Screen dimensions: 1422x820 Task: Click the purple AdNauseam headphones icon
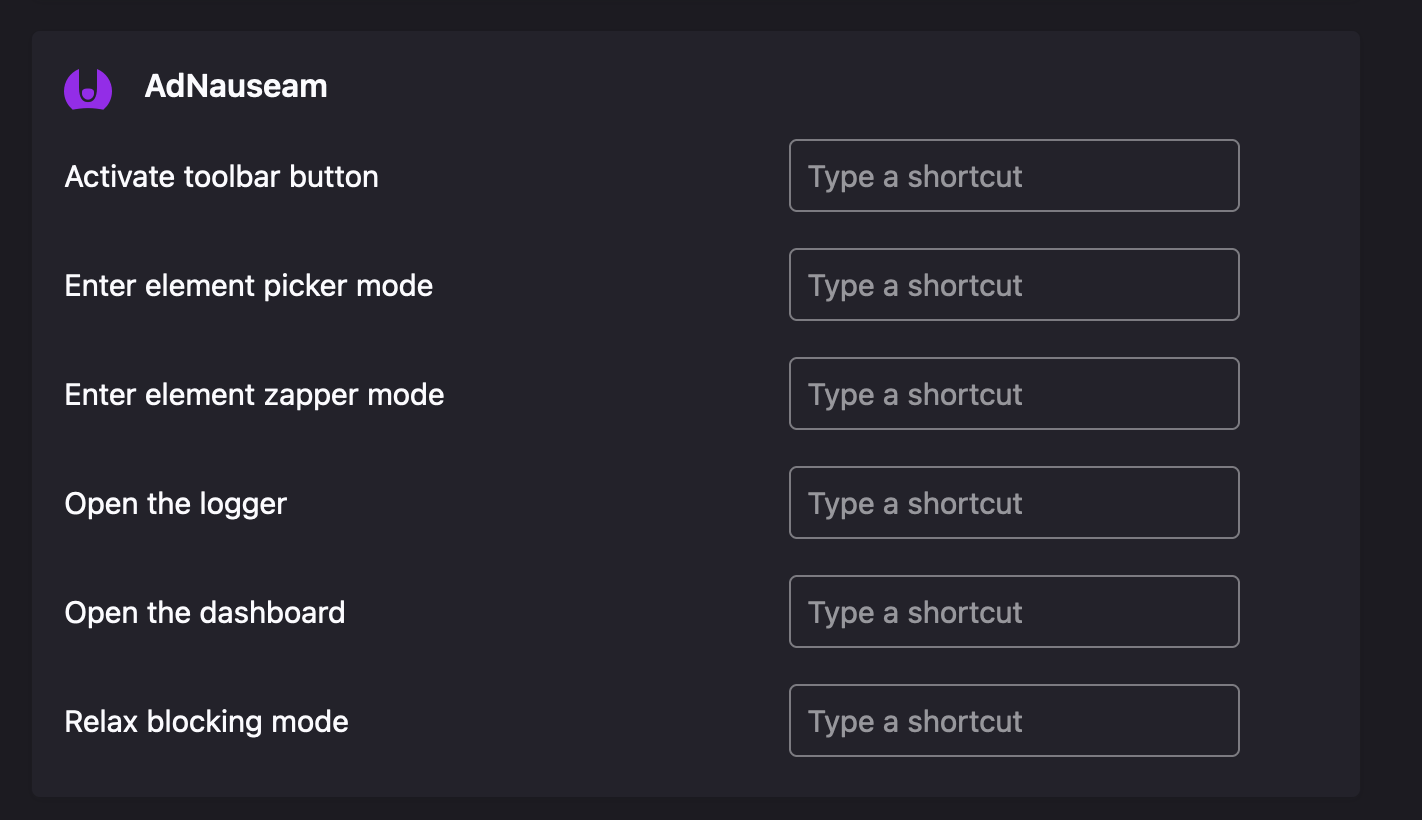point(87,88)
